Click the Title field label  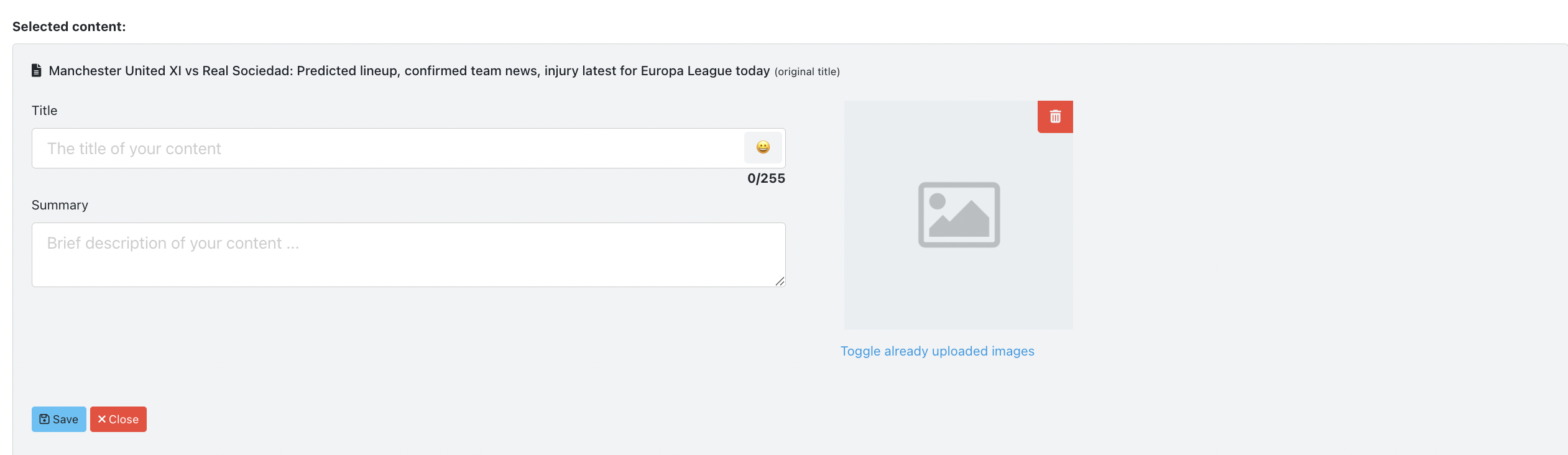tap(44, 111)
